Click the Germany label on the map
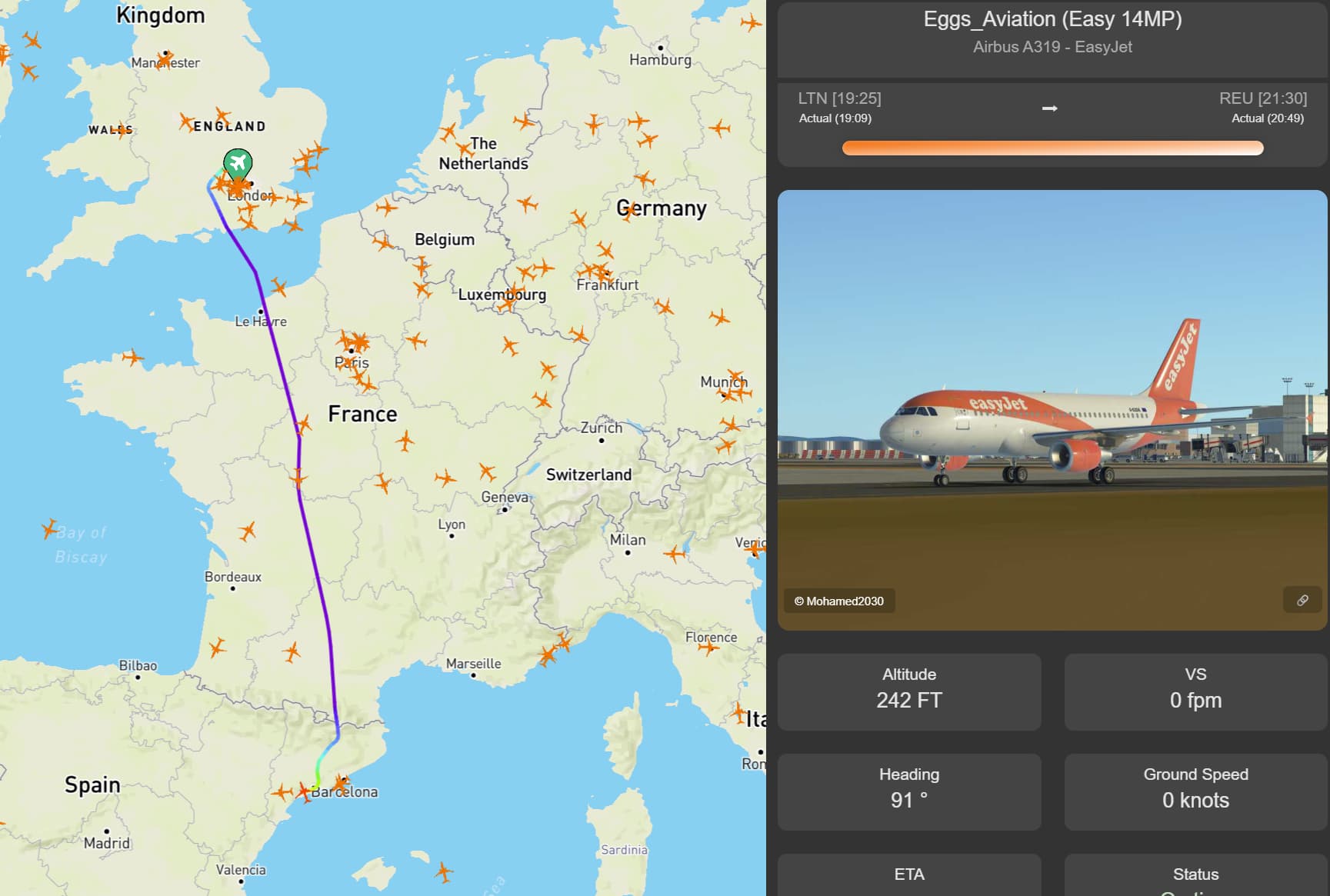This screenshot has height=896, width=1330. [662, 208]
